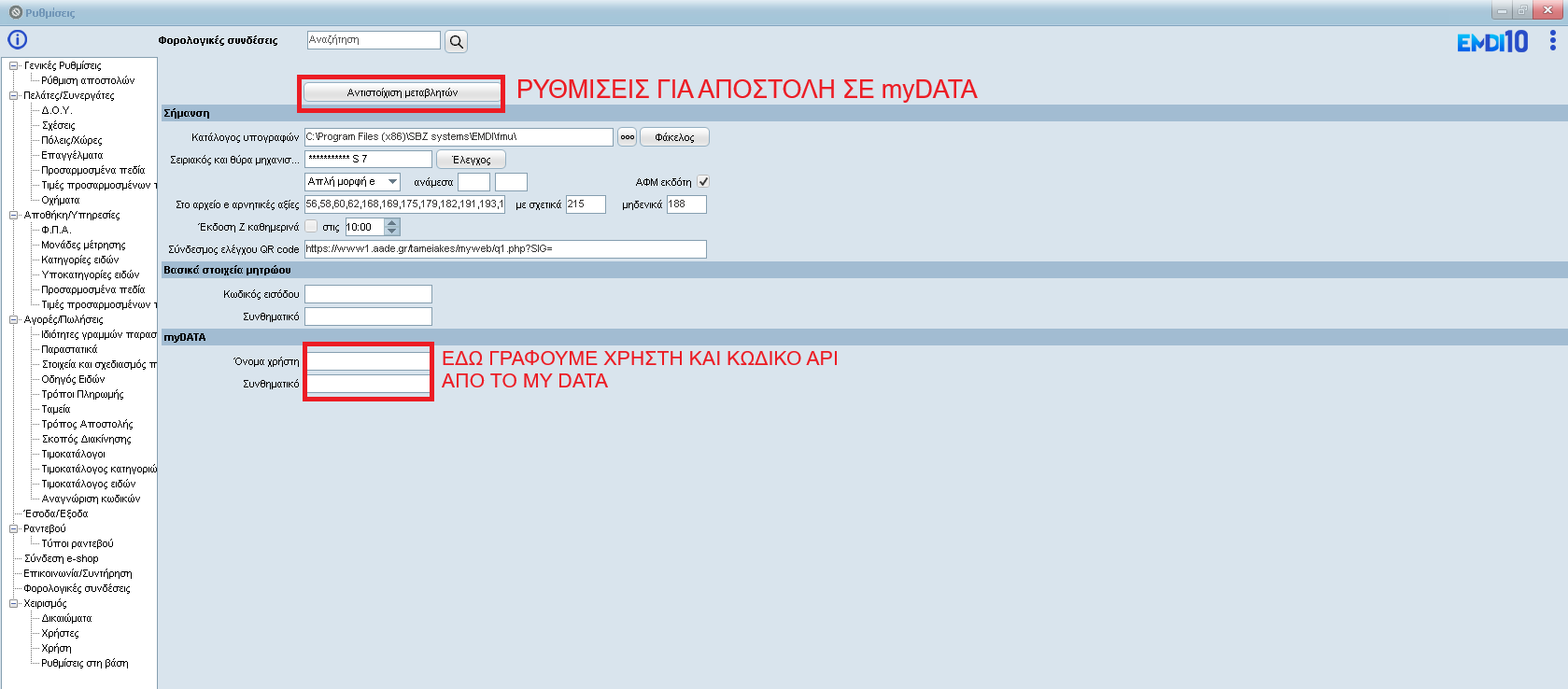Select Χρήση tree item
1568x689 pixels.
coord(56,648)
